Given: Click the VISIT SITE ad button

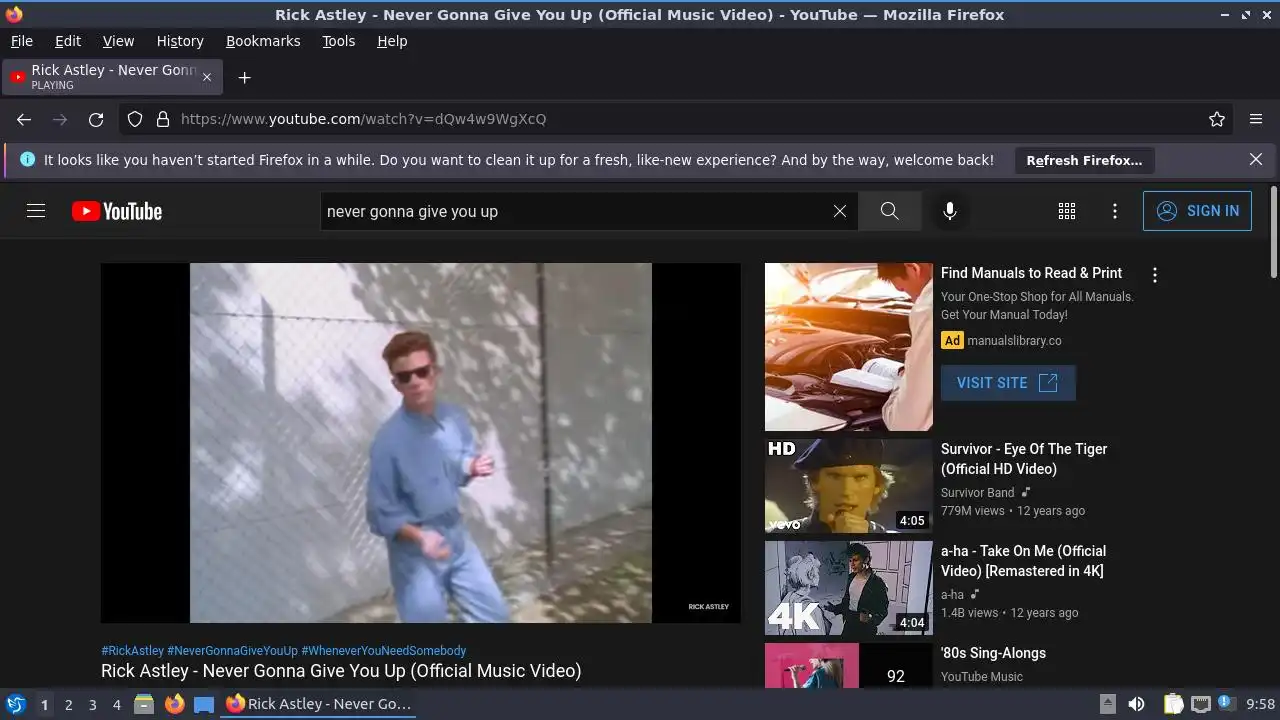Looking at the screenshot, I should (x=1008, y=383).
